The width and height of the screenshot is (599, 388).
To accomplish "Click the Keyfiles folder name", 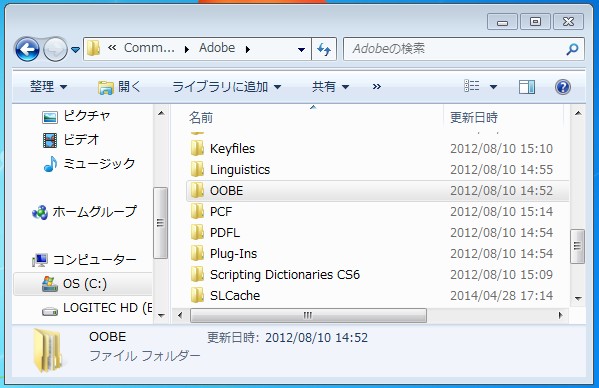I will [232, 149].
